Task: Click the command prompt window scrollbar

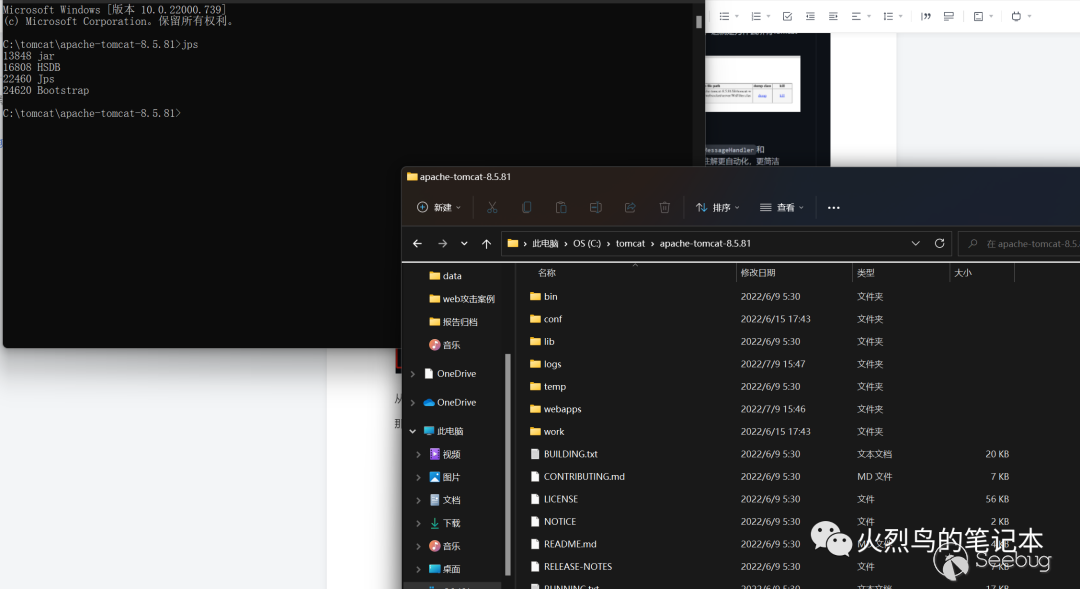Action: (698, 22)
